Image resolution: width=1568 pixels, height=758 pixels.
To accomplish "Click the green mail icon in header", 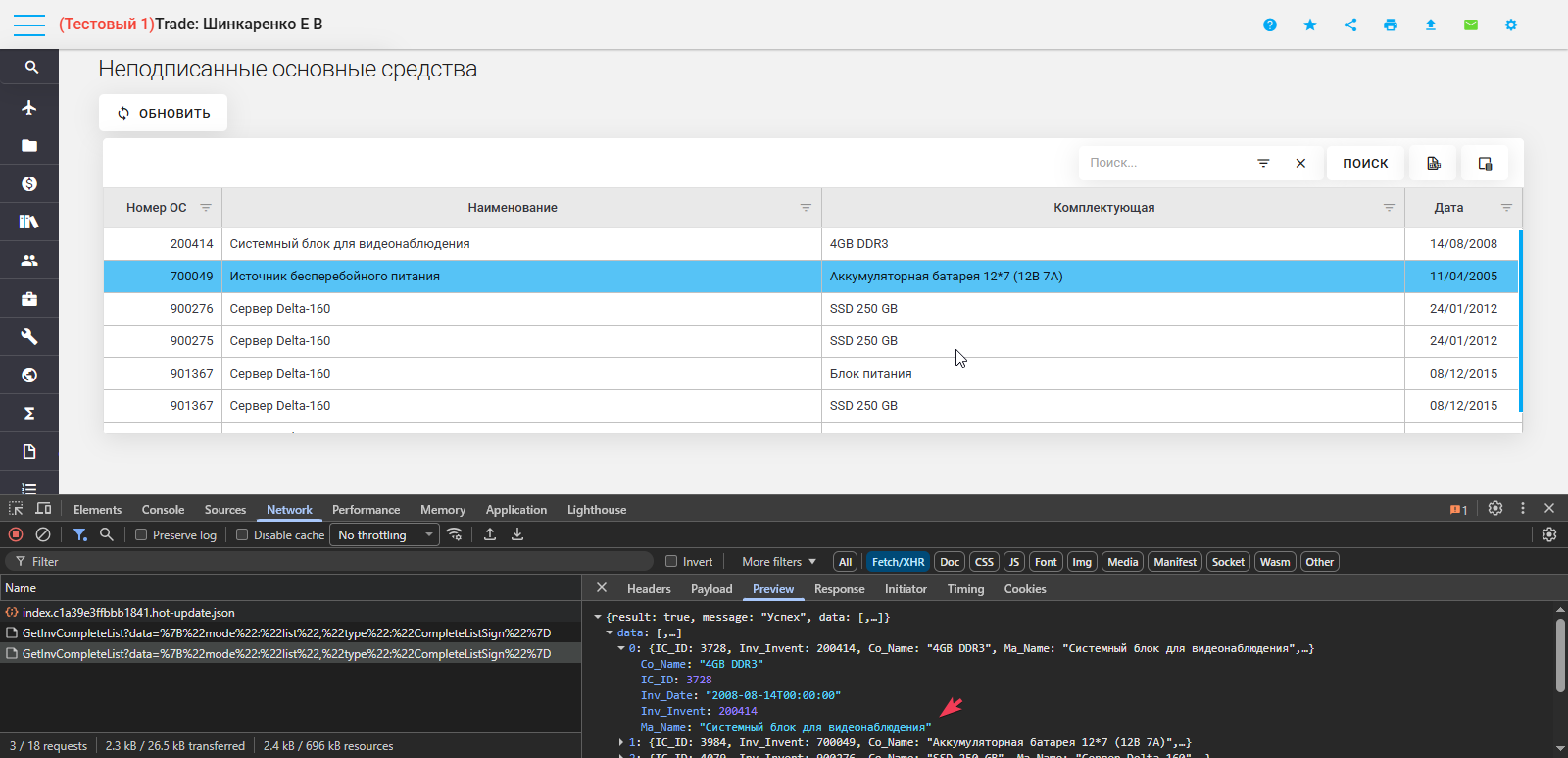I will 1470,25.
